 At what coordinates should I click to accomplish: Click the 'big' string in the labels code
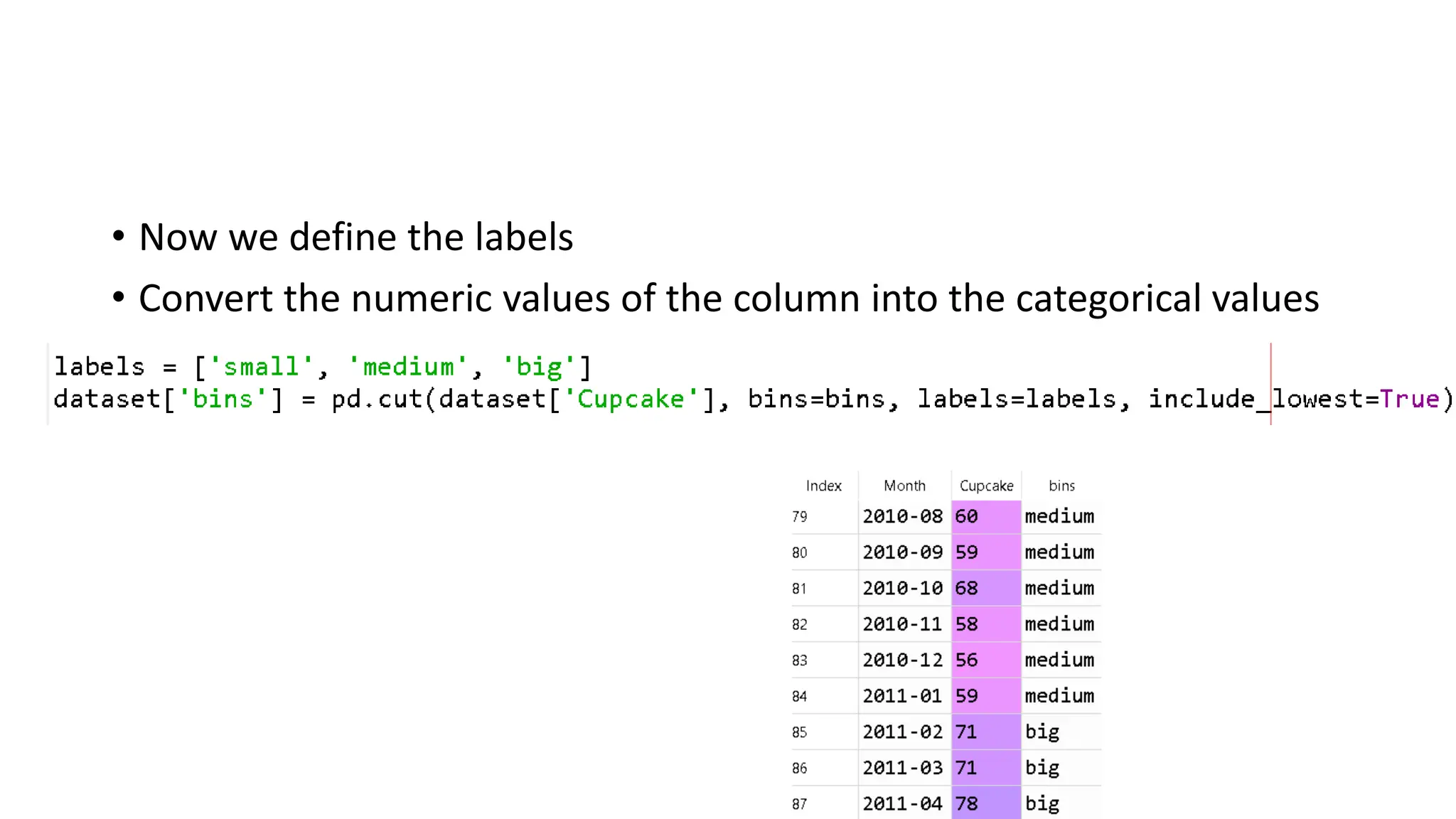click(539, 367)
